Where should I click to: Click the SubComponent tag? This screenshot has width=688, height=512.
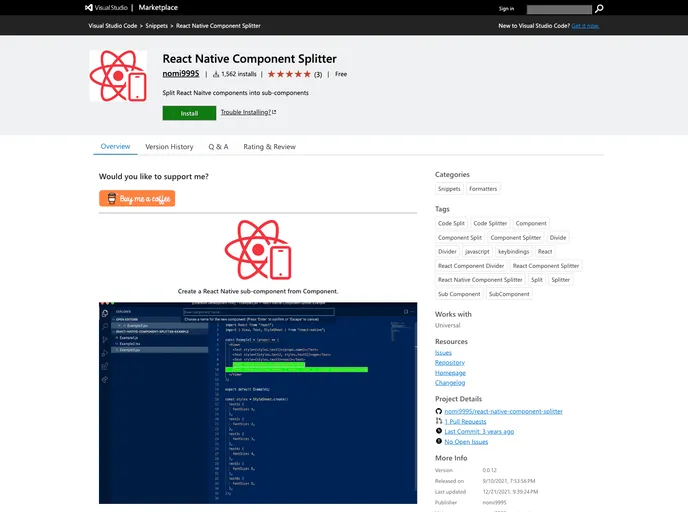pos(509,294)
